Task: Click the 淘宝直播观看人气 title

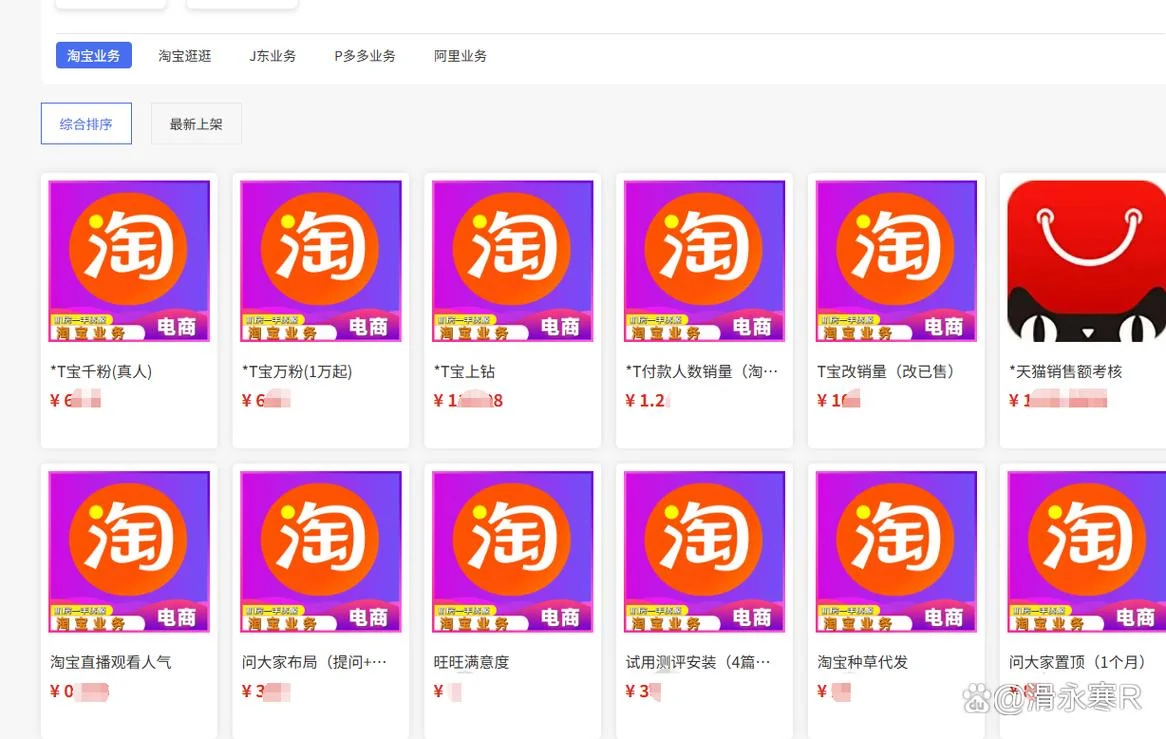Action: click(x=111, y=662)
